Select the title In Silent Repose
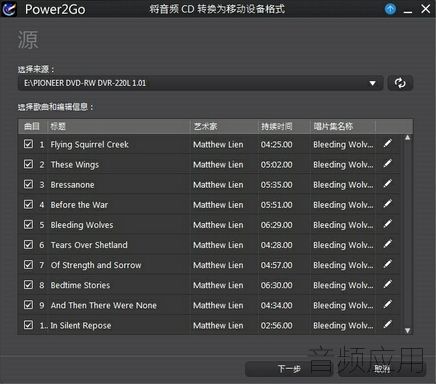The height and width of the screenshot is (384, 436). [x=81, y=326]
